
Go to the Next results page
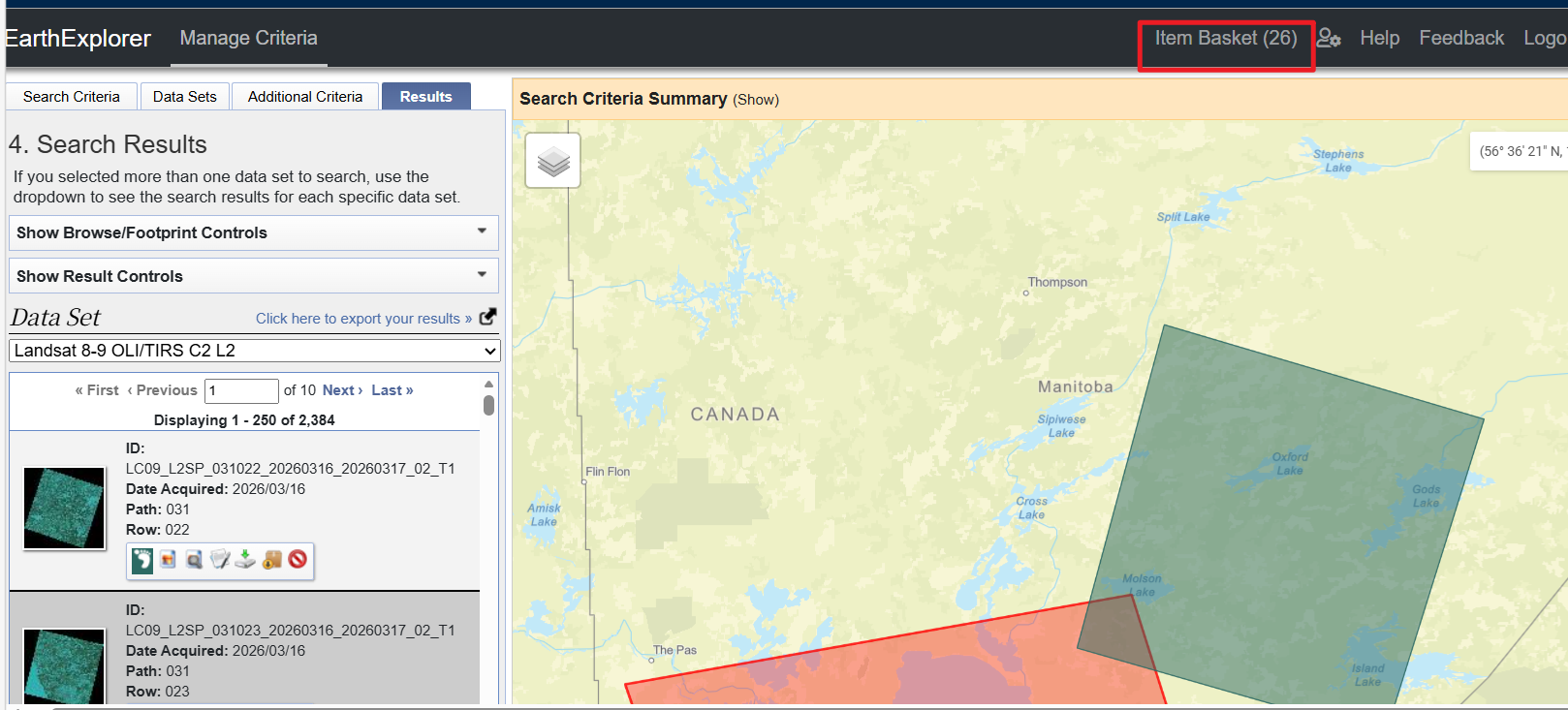[343, 390]
